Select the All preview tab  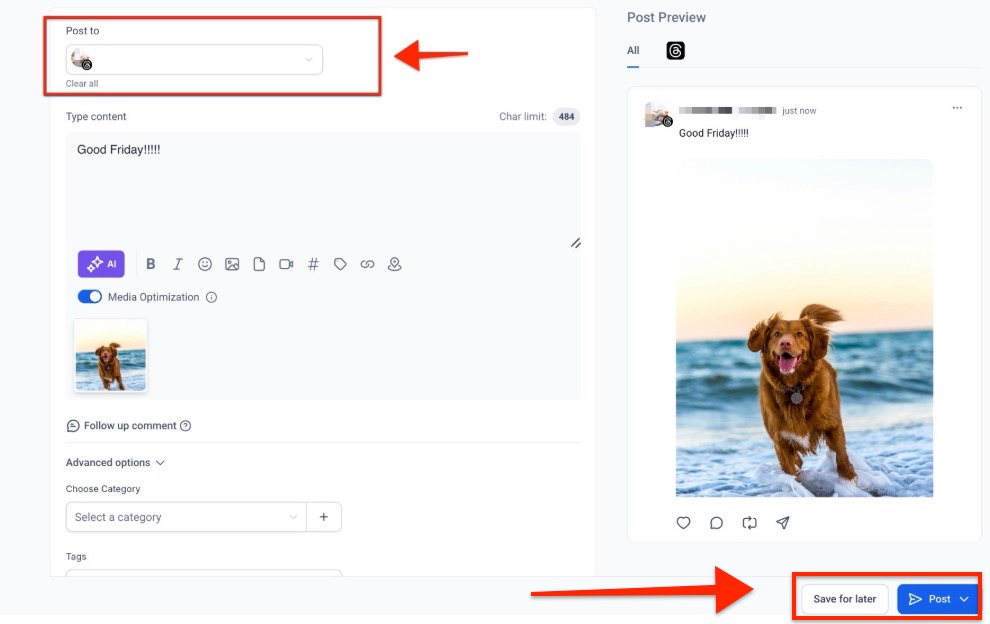(x=633, y=51)
